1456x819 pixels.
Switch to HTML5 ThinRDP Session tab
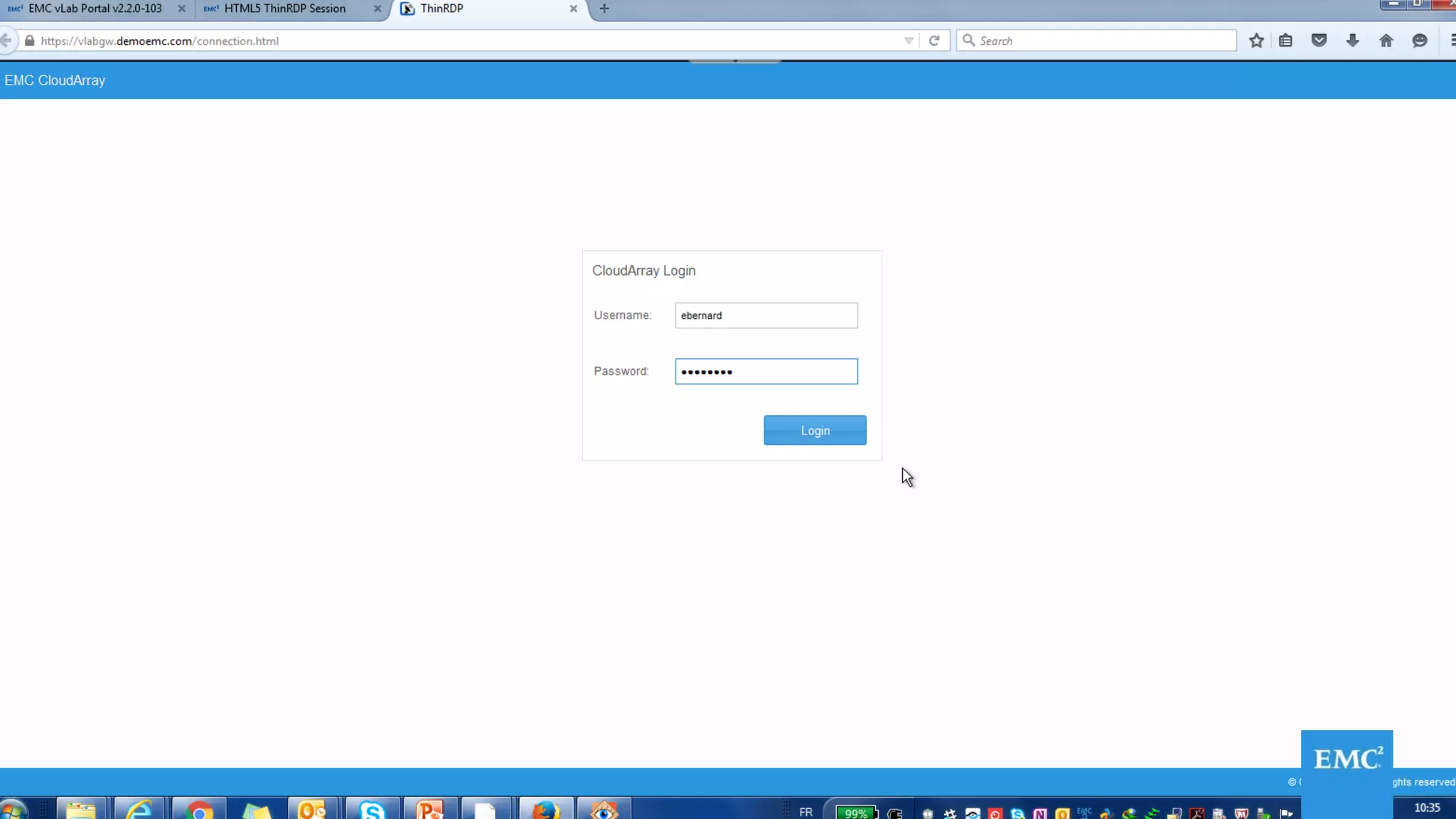coord(284,9)
